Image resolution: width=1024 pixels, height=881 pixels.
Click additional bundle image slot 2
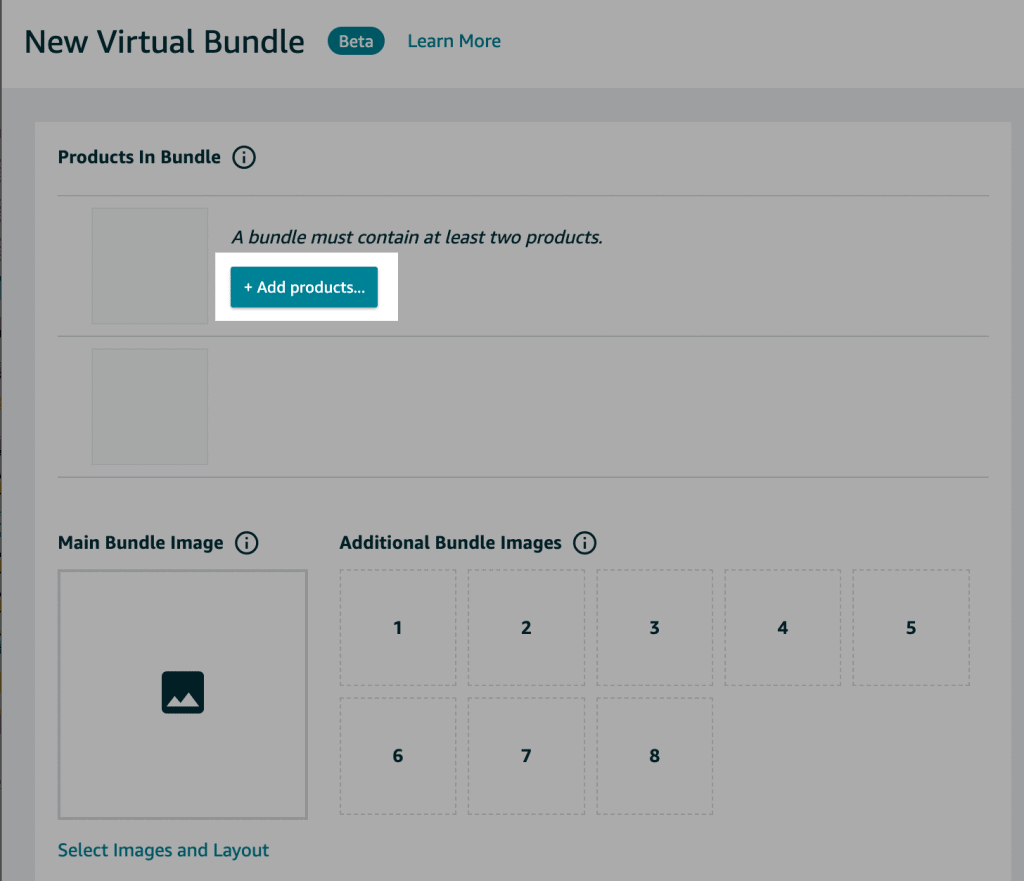pyautogui.click(x=526, y=627)
